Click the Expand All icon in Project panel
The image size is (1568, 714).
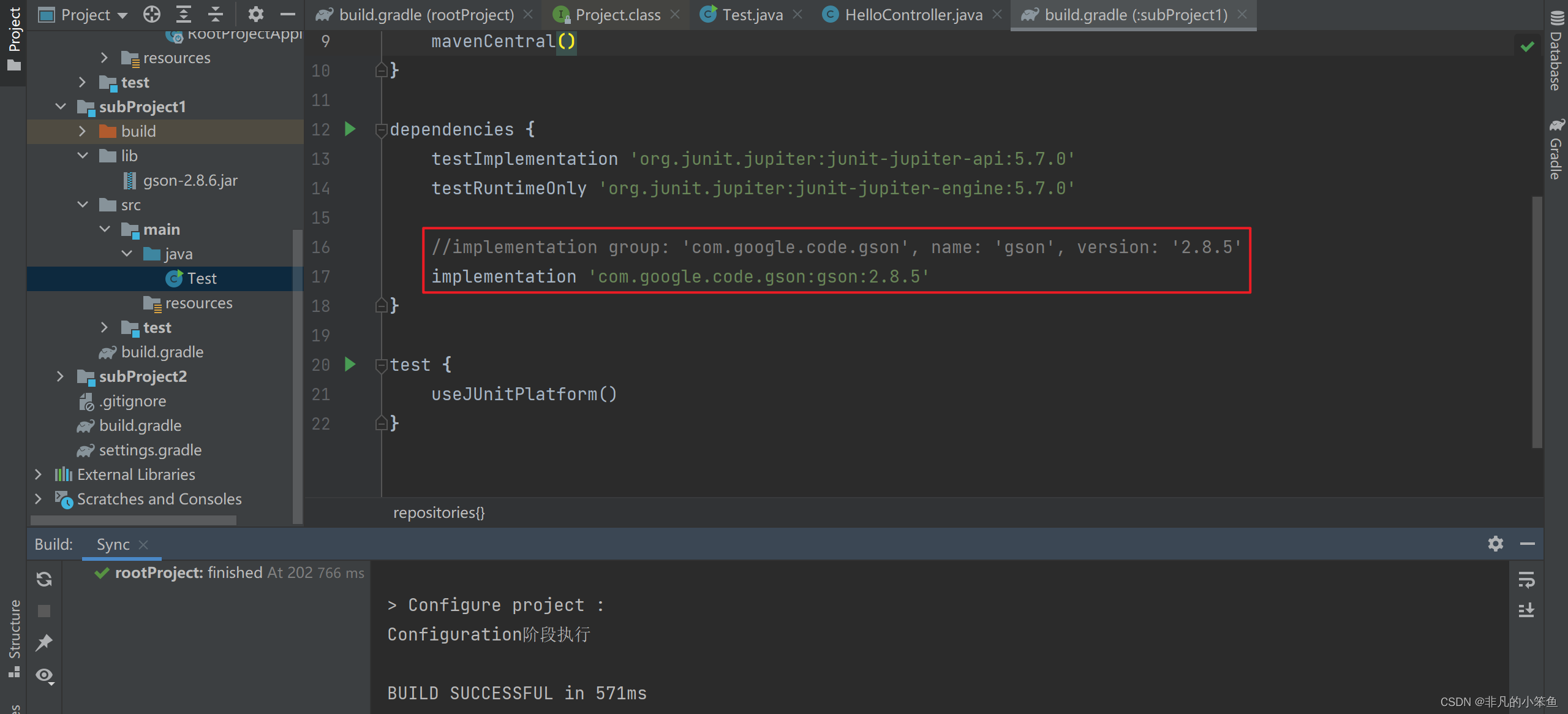click(184, 14)
